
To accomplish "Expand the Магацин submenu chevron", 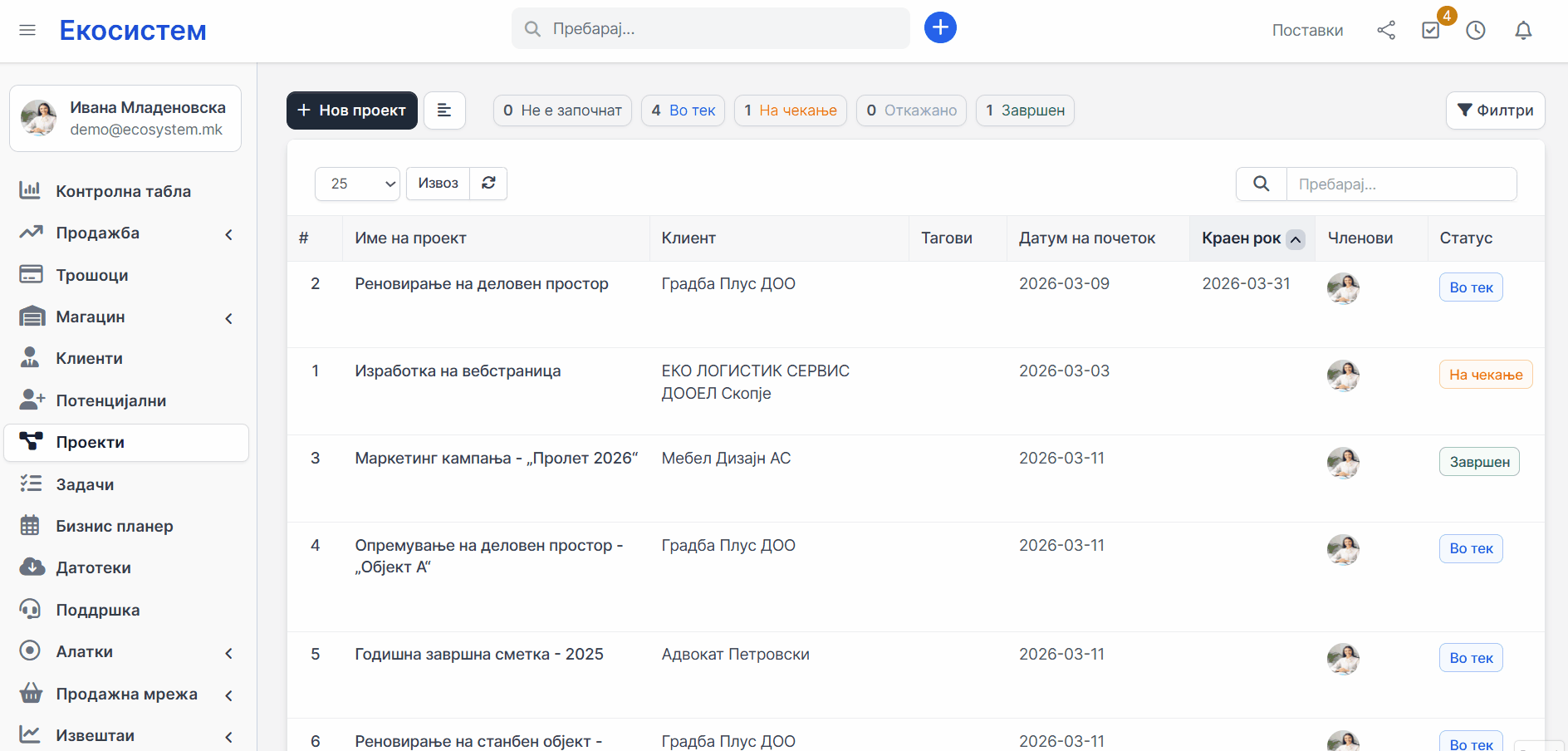I will (x=229, y=318).
